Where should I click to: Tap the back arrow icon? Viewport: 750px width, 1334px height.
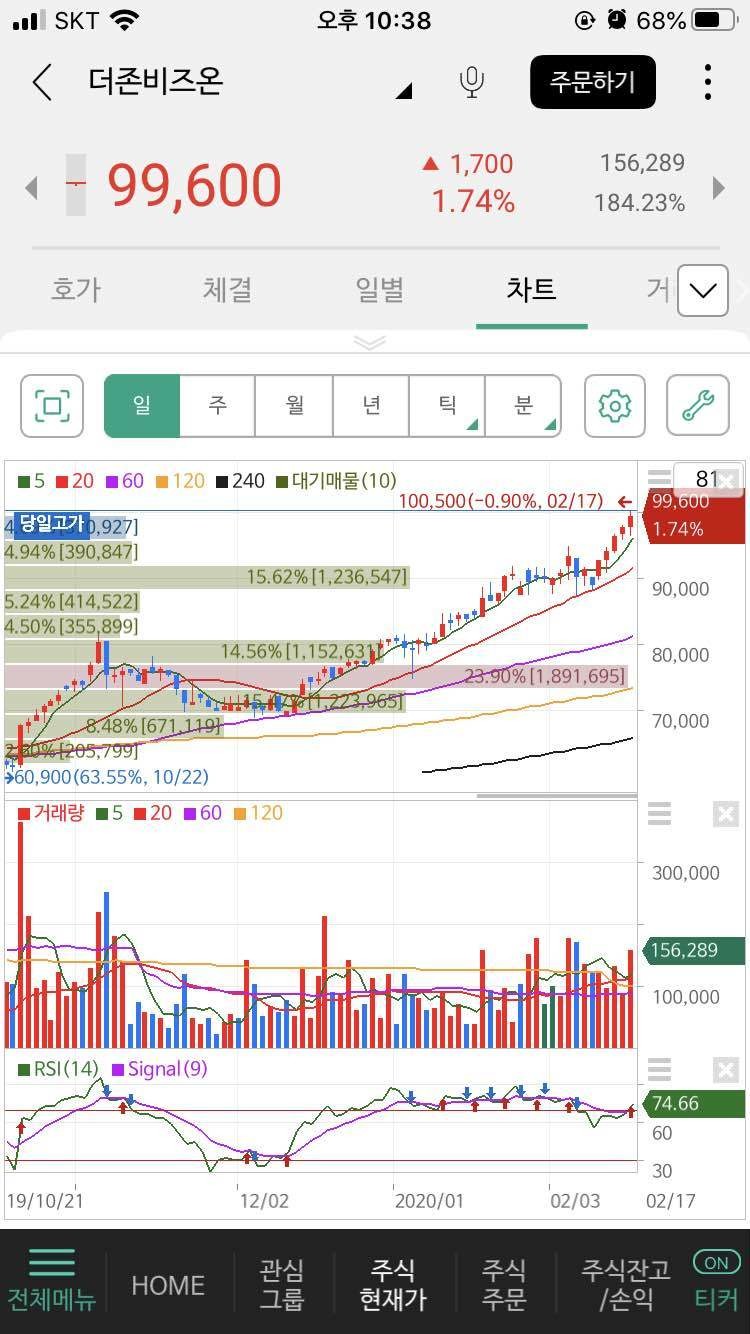pyautogui.click(x=42, y=82)
